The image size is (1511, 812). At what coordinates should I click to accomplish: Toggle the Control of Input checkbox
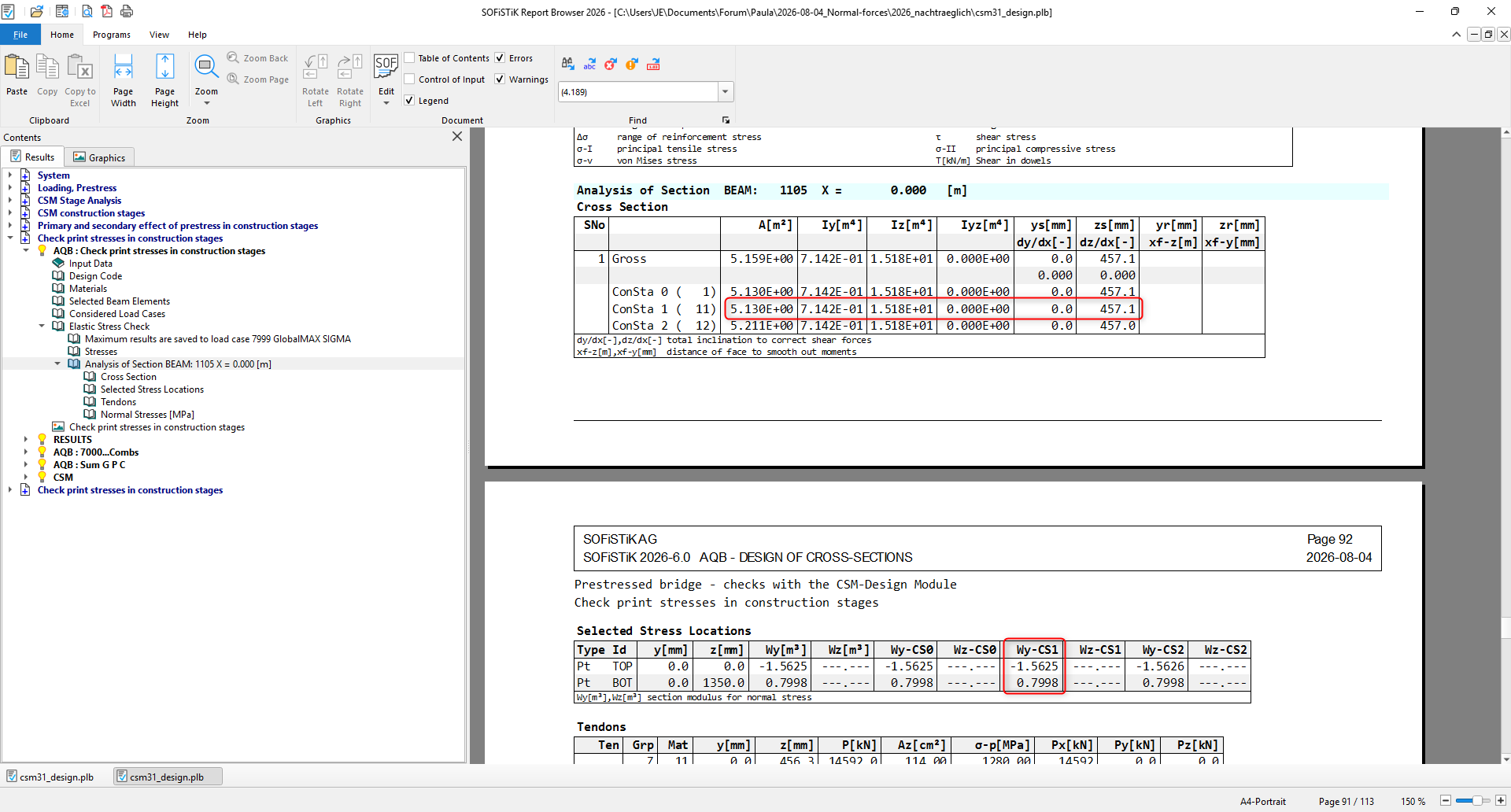[x=409, y=79]
